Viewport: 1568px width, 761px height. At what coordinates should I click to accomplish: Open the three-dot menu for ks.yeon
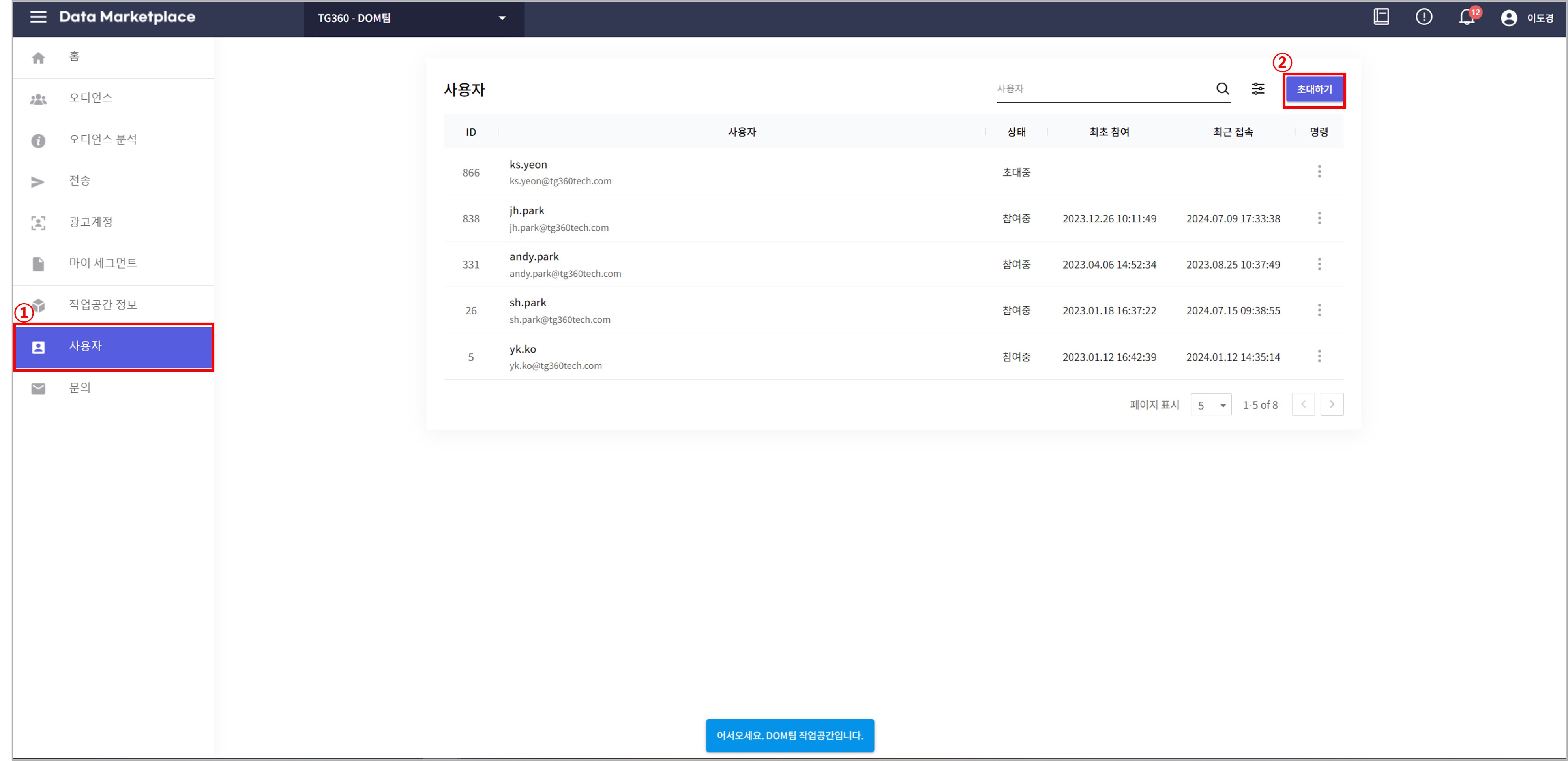pyautogui.click(x=1319, y=172)
